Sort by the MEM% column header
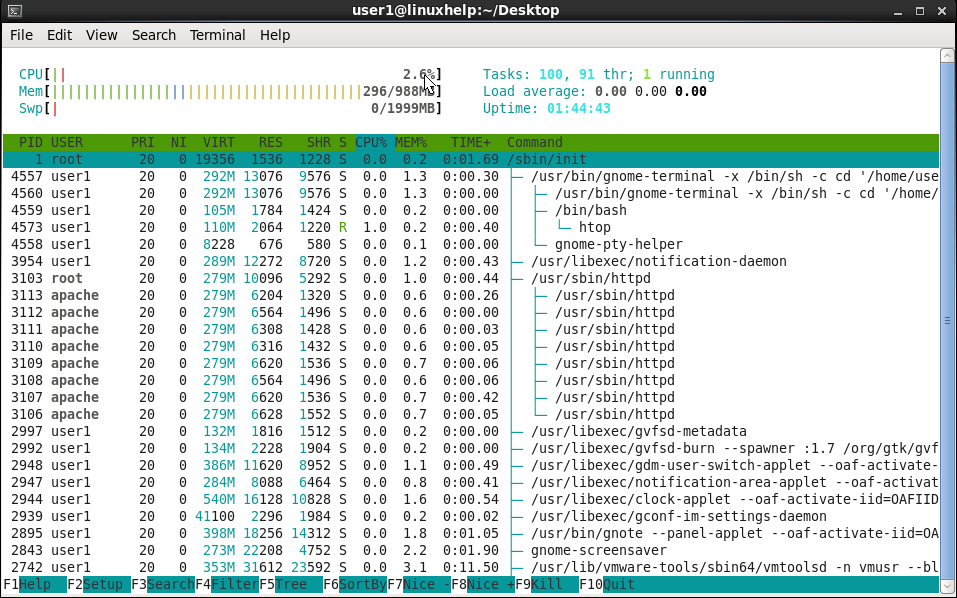Viewport: 957px width, 598px height. coord(411,142)
